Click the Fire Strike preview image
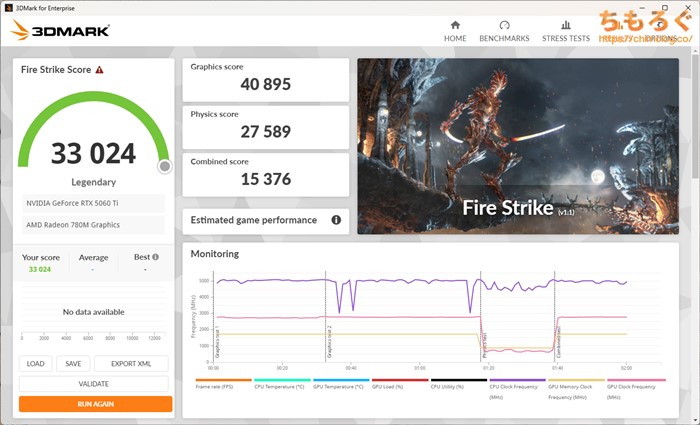 click(x=518, y=146)
